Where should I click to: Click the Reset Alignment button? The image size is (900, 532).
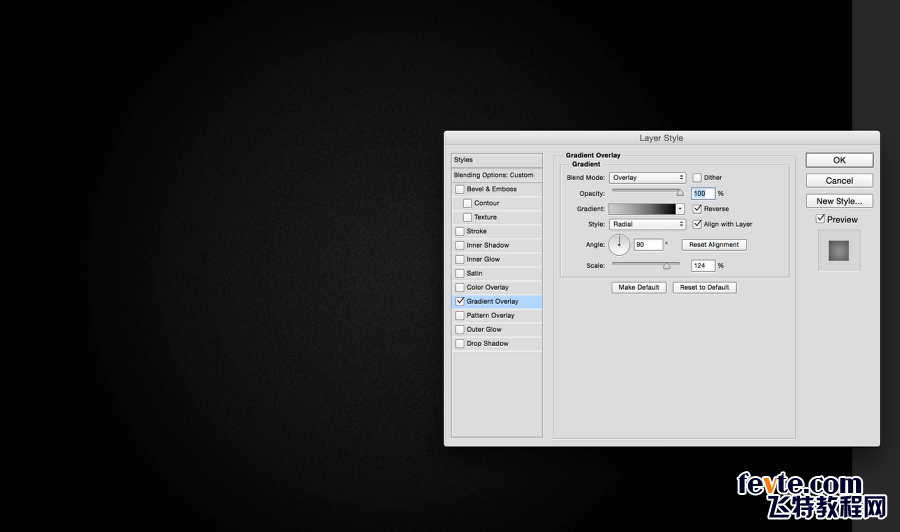click(x=714, y=244)
